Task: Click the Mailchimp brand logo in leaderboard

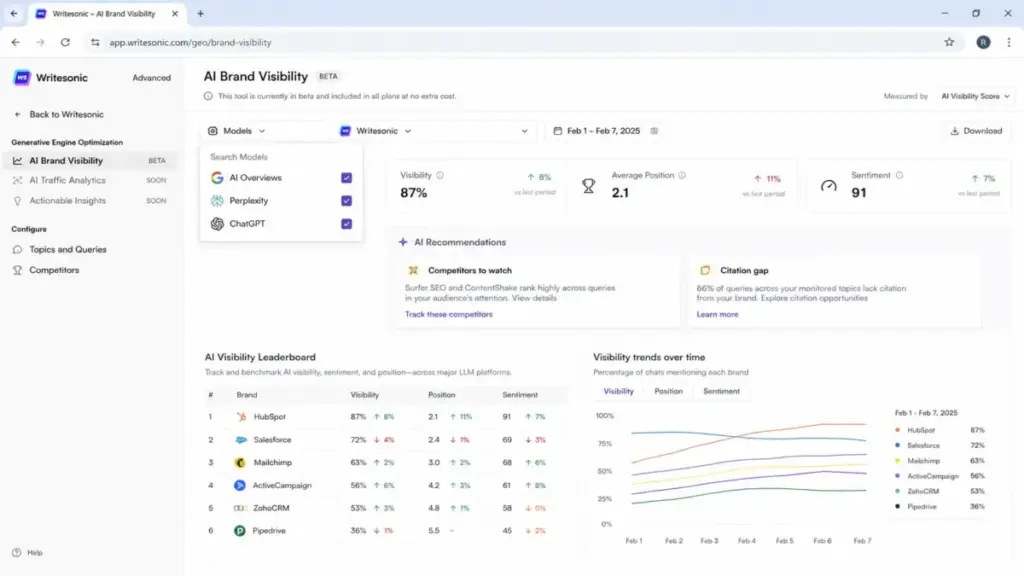Action: coord(240,462)
